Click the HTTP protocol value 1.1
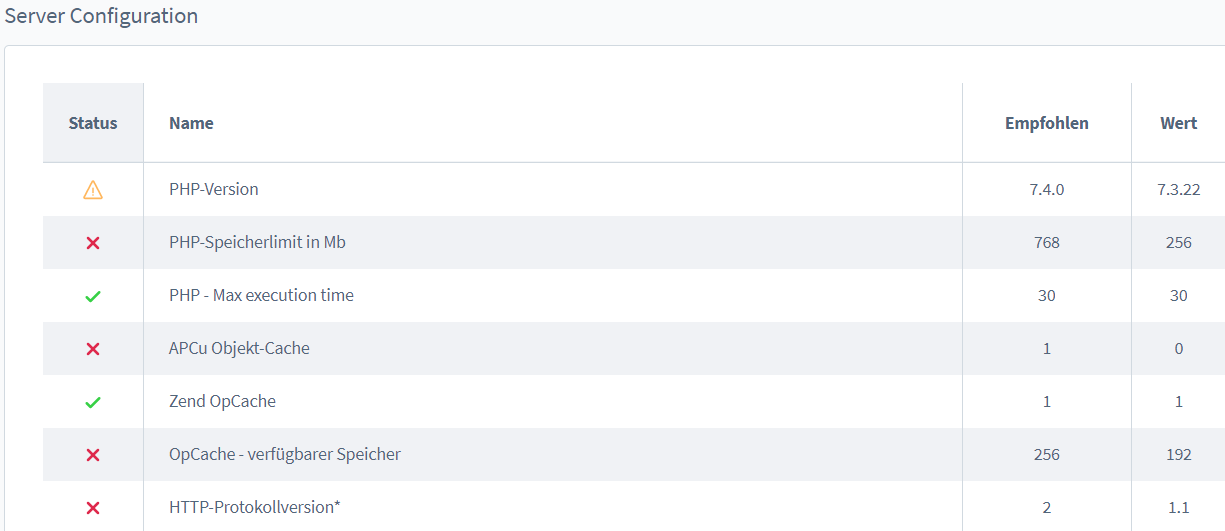The width and height of the screenshot is (1225, 531). (x=1178, y=507)
